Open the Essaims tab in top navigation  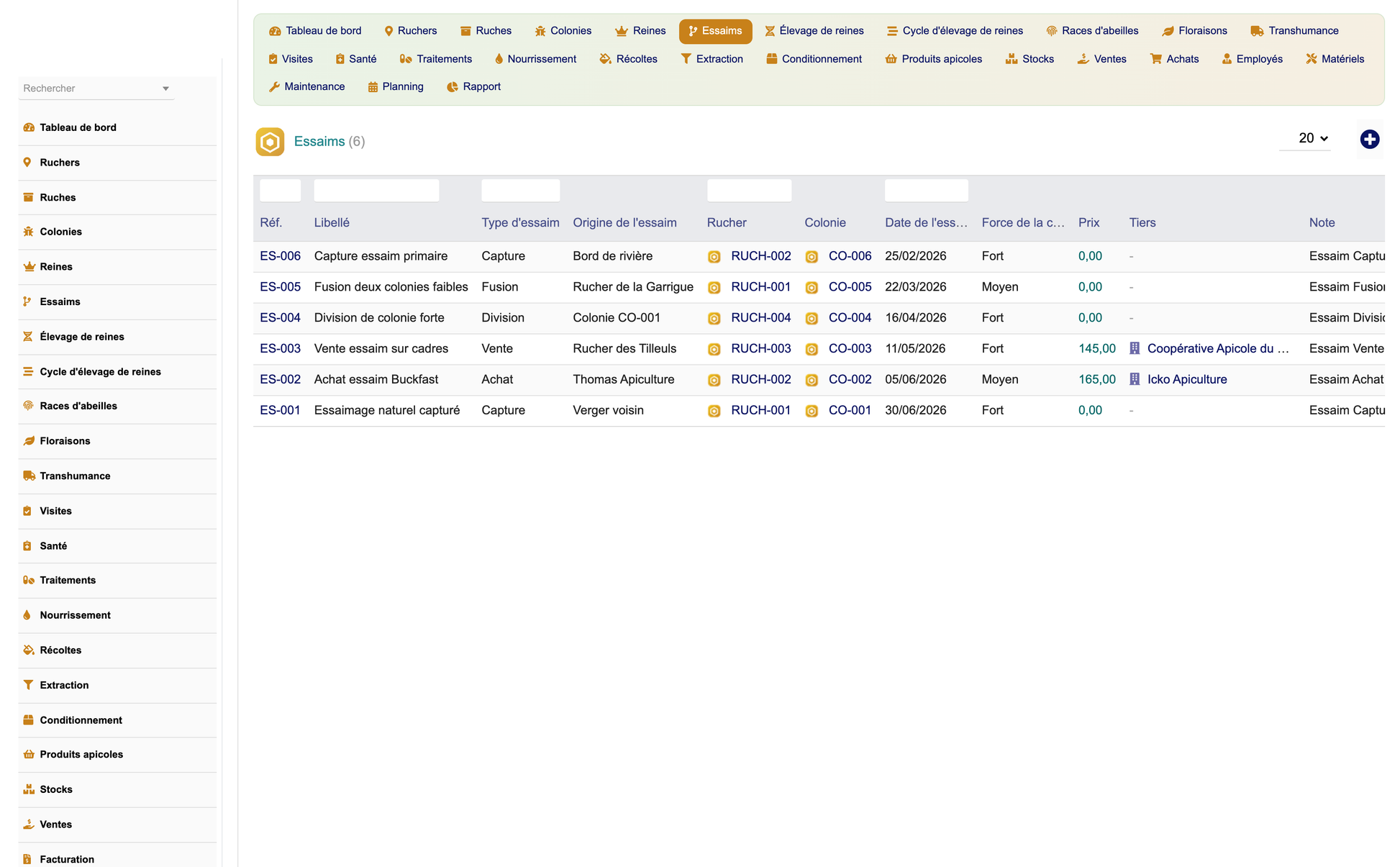[x=715, y=31]
